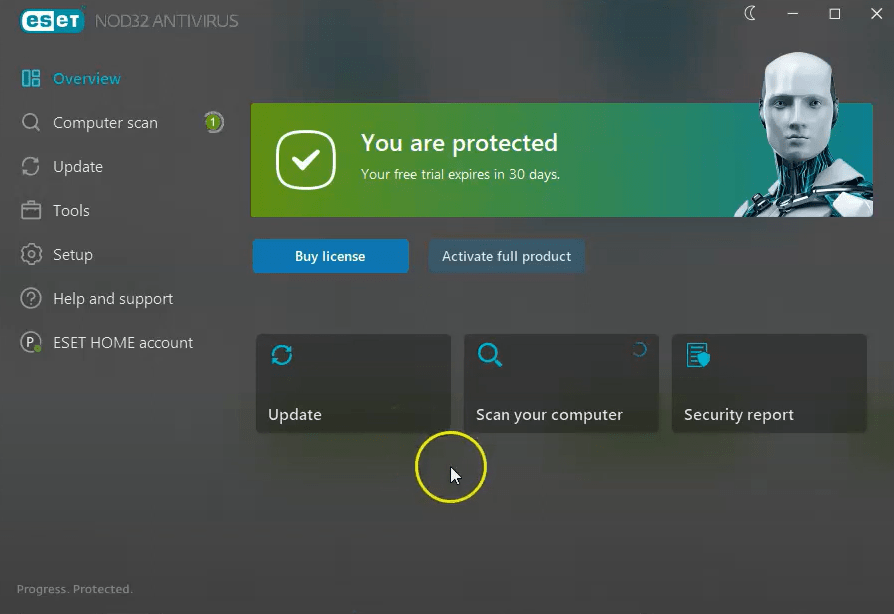The width and height of the screenshot is (894, 614).
Task: Open the Update tile
Action: 353,383
